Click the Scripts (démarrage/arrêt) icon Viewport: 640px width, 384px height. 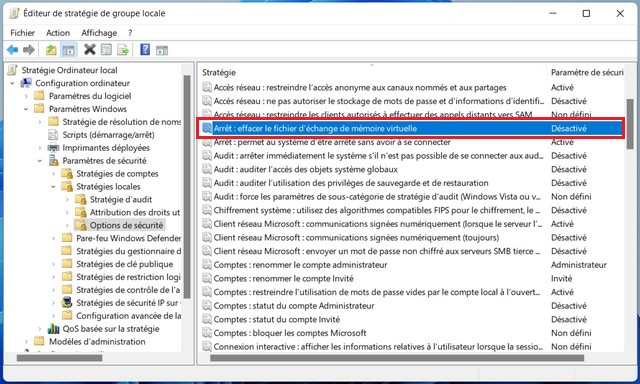tap(53, 135)
